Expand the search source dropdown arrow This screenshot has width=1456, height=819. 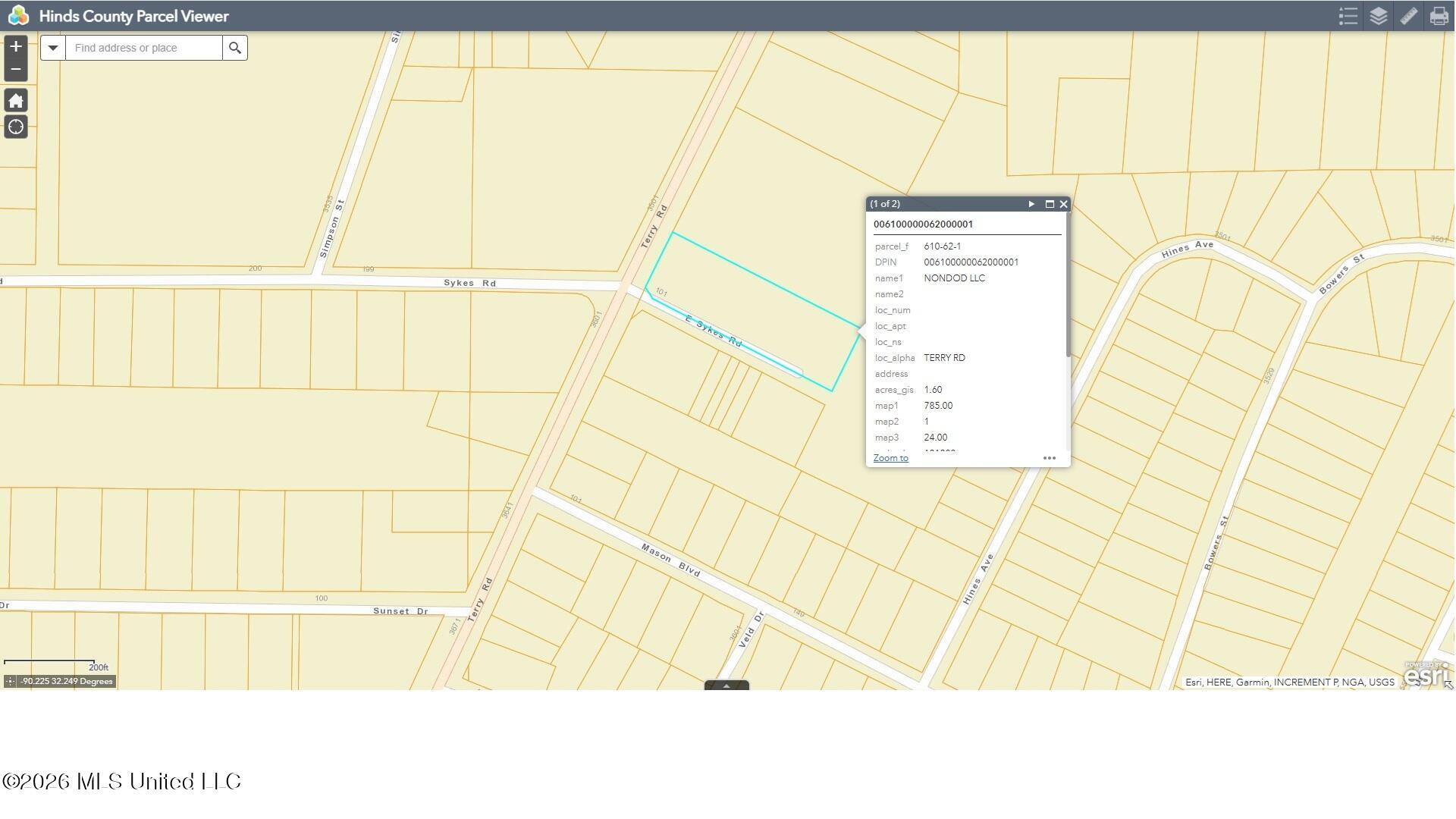point(52,48)
